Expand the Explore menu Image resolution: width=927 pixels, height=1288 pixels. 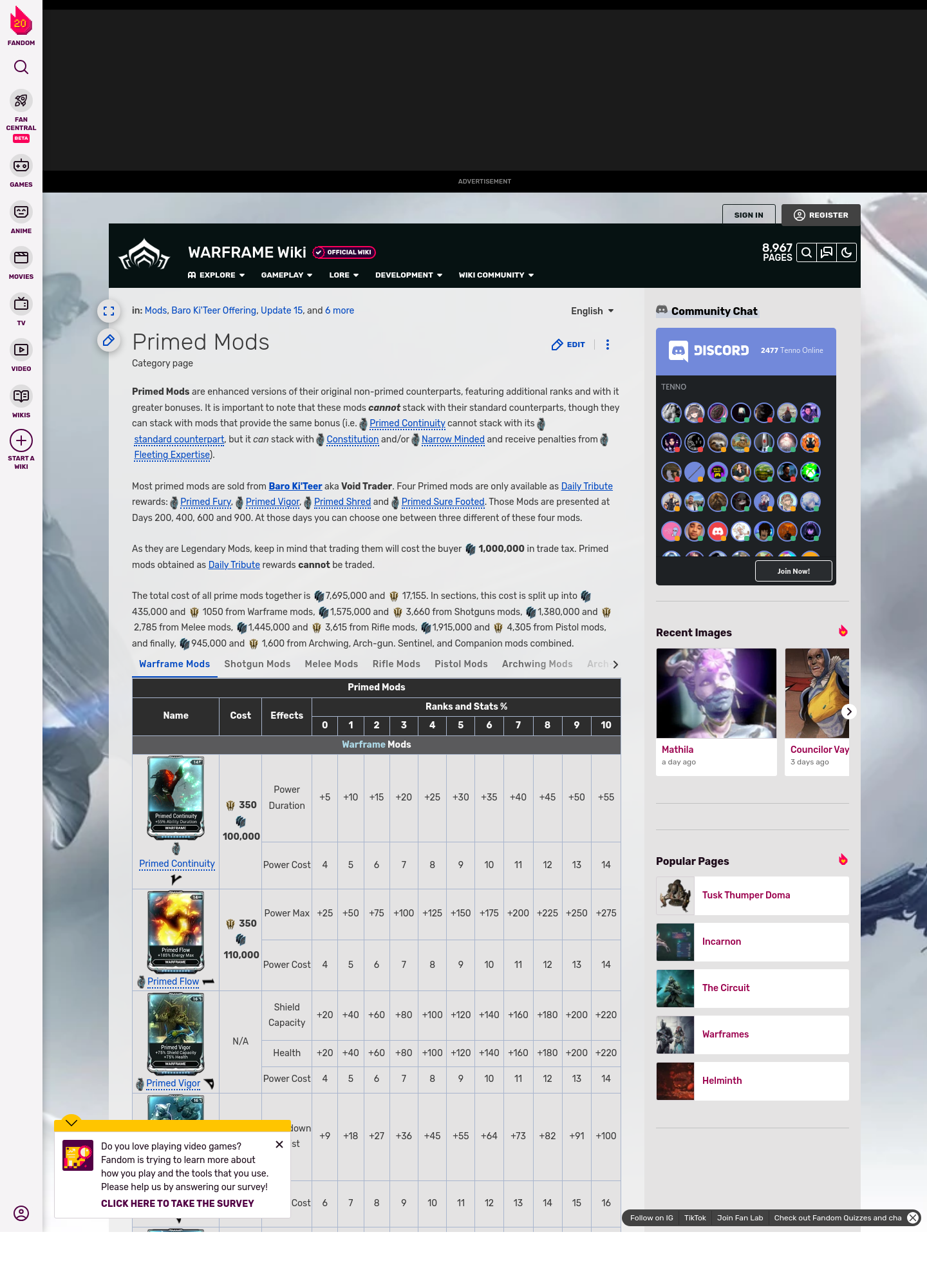pyautogui.click(x=216, y=275)
